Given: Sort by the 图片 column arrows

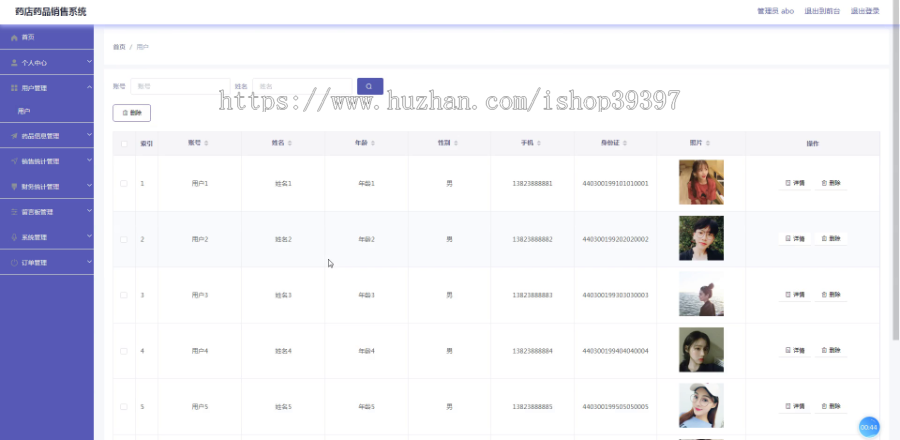Looking at the screenshot, I should [x=708, y=143].
